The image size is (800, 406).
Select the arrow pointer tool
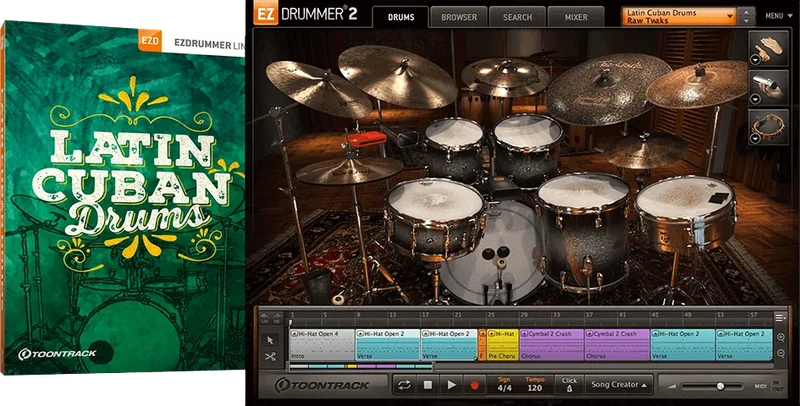point(270,340)
